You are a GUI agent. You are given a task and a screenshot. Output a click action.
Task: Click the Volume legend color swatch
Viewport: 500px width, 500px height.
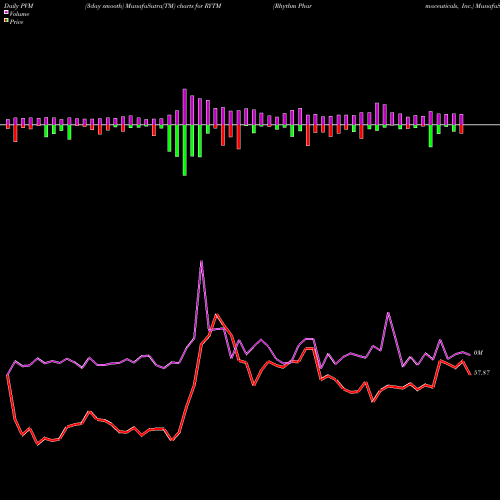pos(6,12)
